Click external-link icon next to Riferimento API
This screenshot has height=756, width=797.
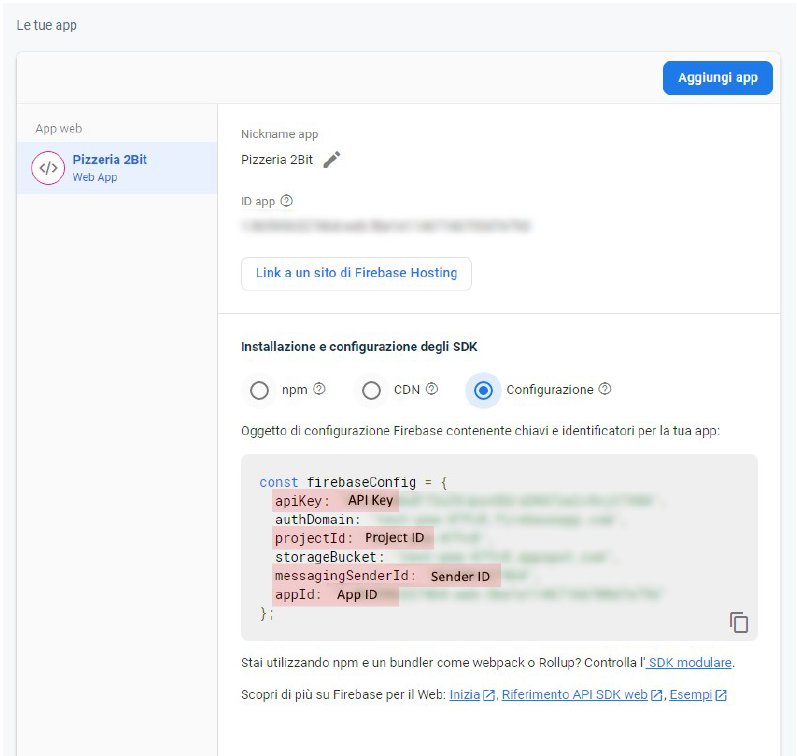tap(656, 695)
